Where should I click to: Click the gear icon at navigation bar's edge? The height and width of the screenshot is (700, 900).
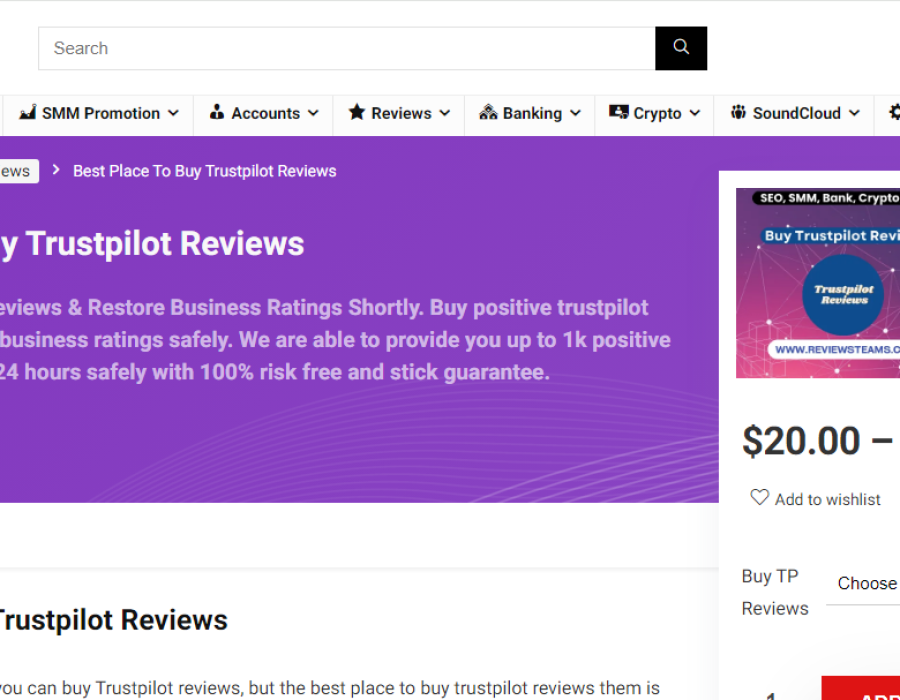pyautogui.click(x=893, y=113)
